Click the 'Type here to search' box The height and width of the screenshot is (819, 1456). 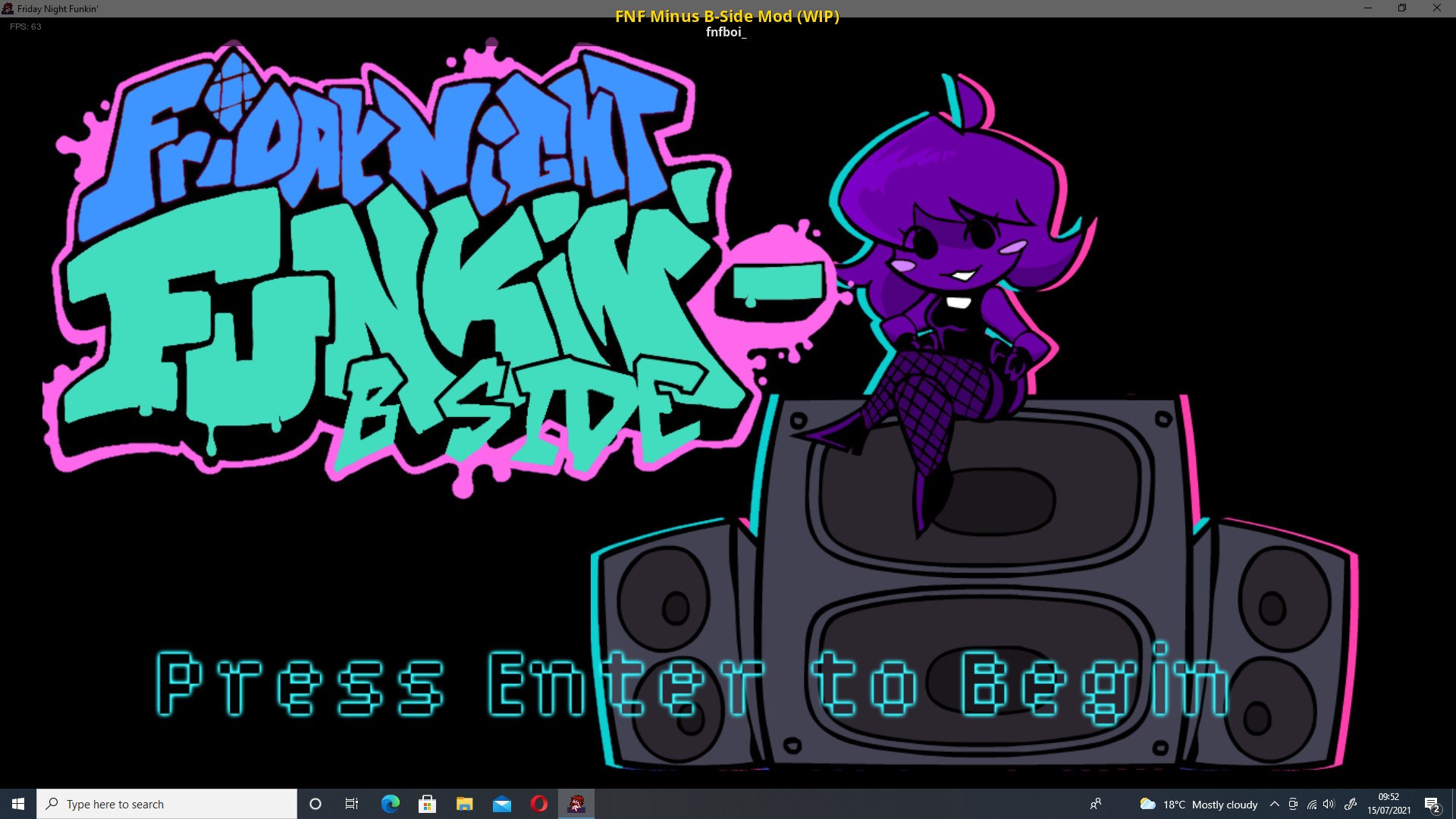[167, 804]
